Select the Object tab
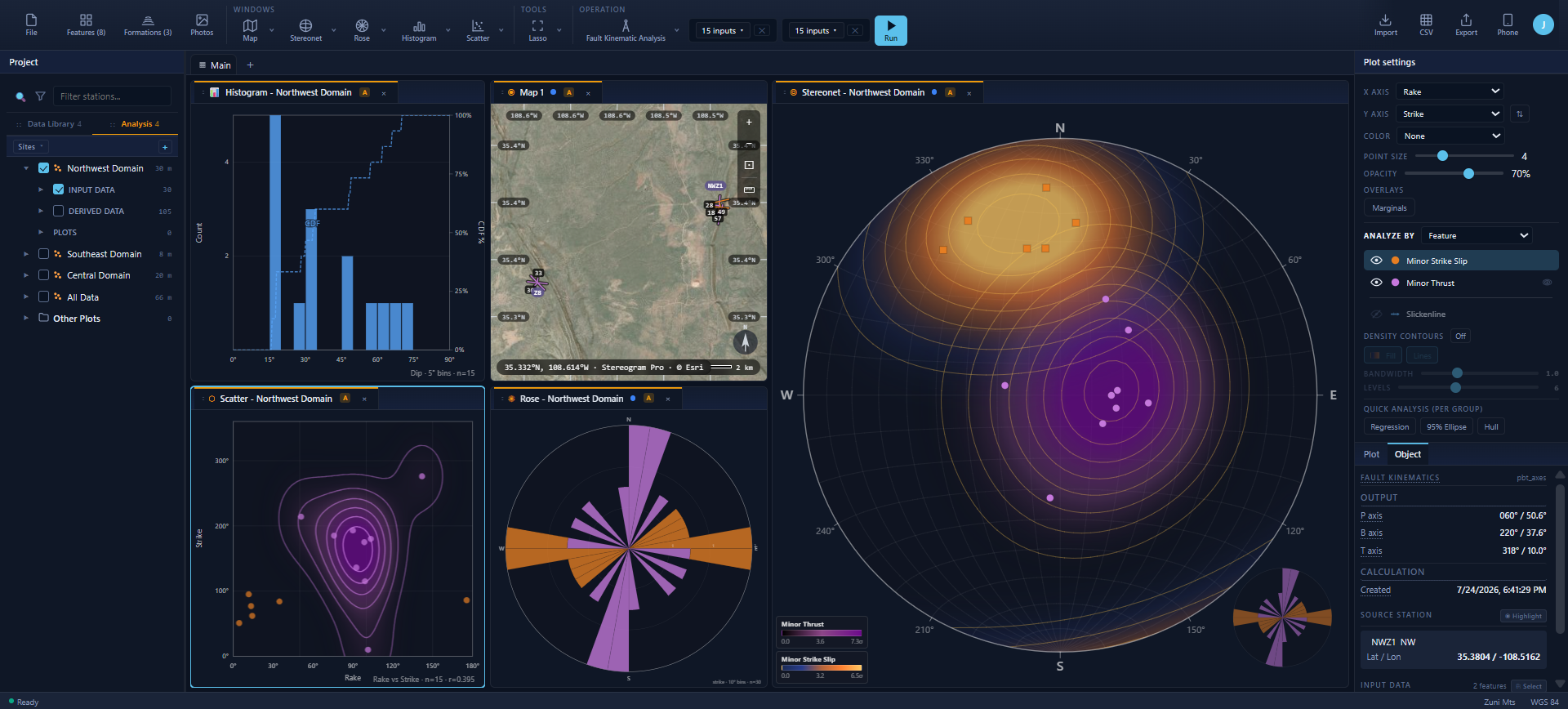The image size is (1568, 709). pos(1407,454)
